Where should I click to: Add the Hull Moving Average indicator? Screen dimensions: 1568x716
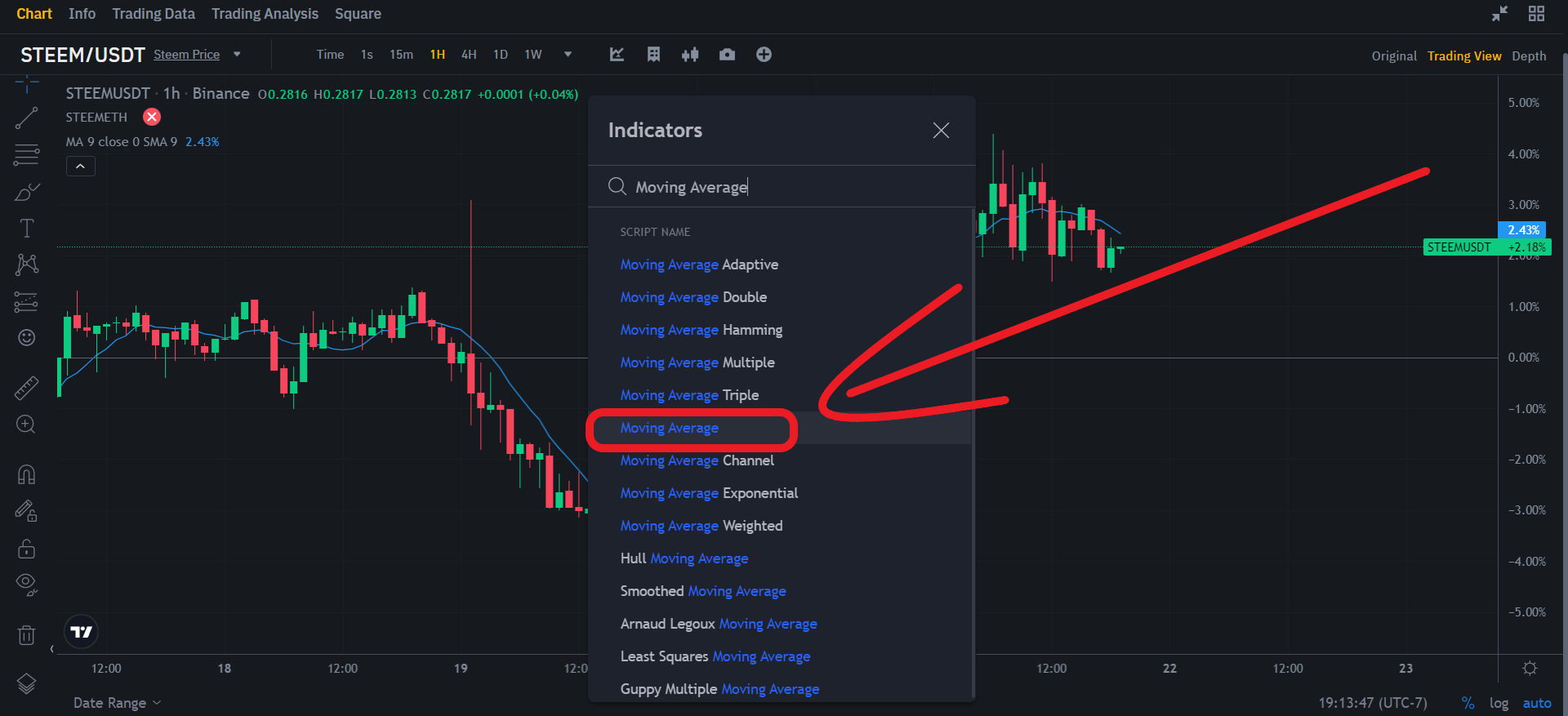click(x=684, y=558)
